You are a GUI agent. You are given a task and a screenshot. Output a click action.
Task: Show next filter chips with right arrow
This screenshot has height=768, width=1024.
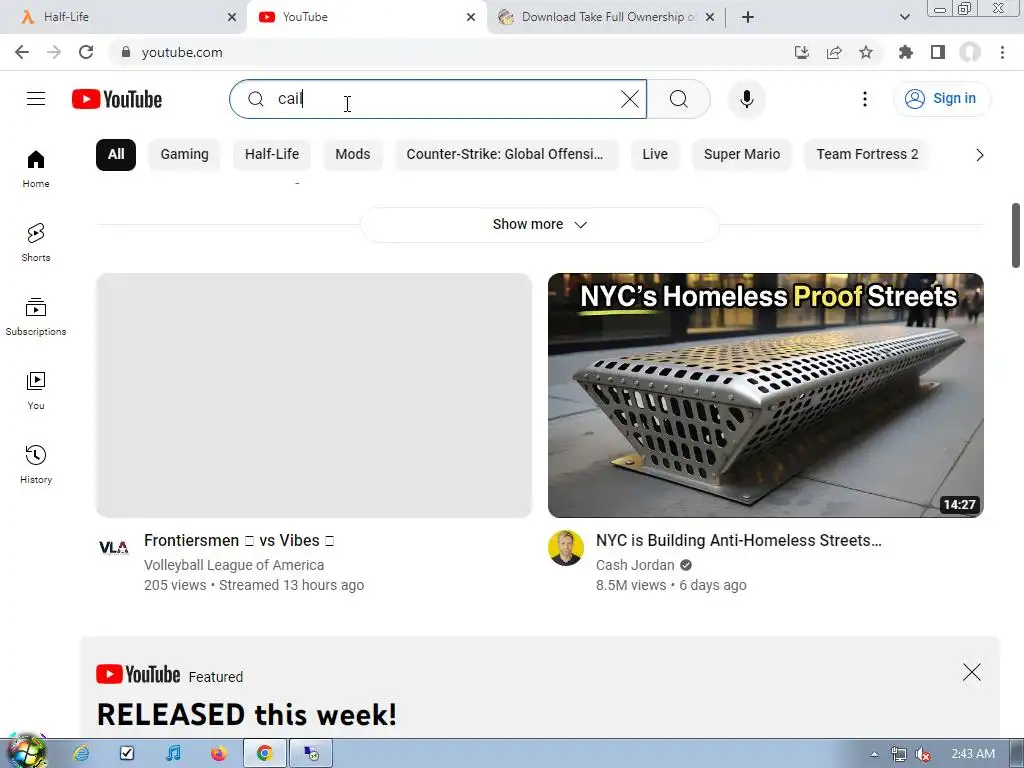[x=979, y=155]
